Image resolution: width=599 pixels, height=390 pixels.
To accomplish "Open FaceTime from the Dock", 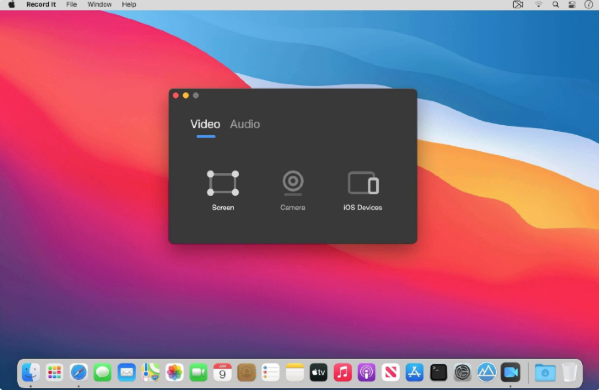I will pyautogui.click(x=198, y=372).
